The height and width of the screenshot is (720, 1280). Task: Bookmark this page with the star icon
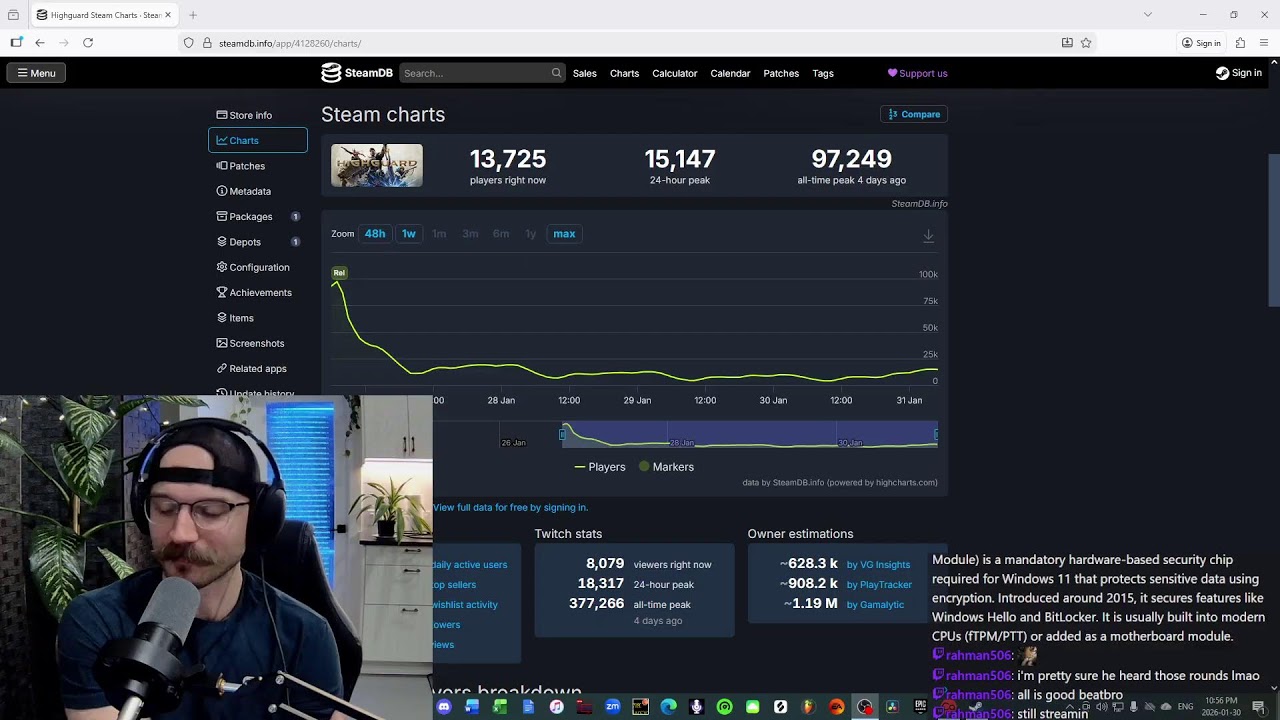point(1086,43)
